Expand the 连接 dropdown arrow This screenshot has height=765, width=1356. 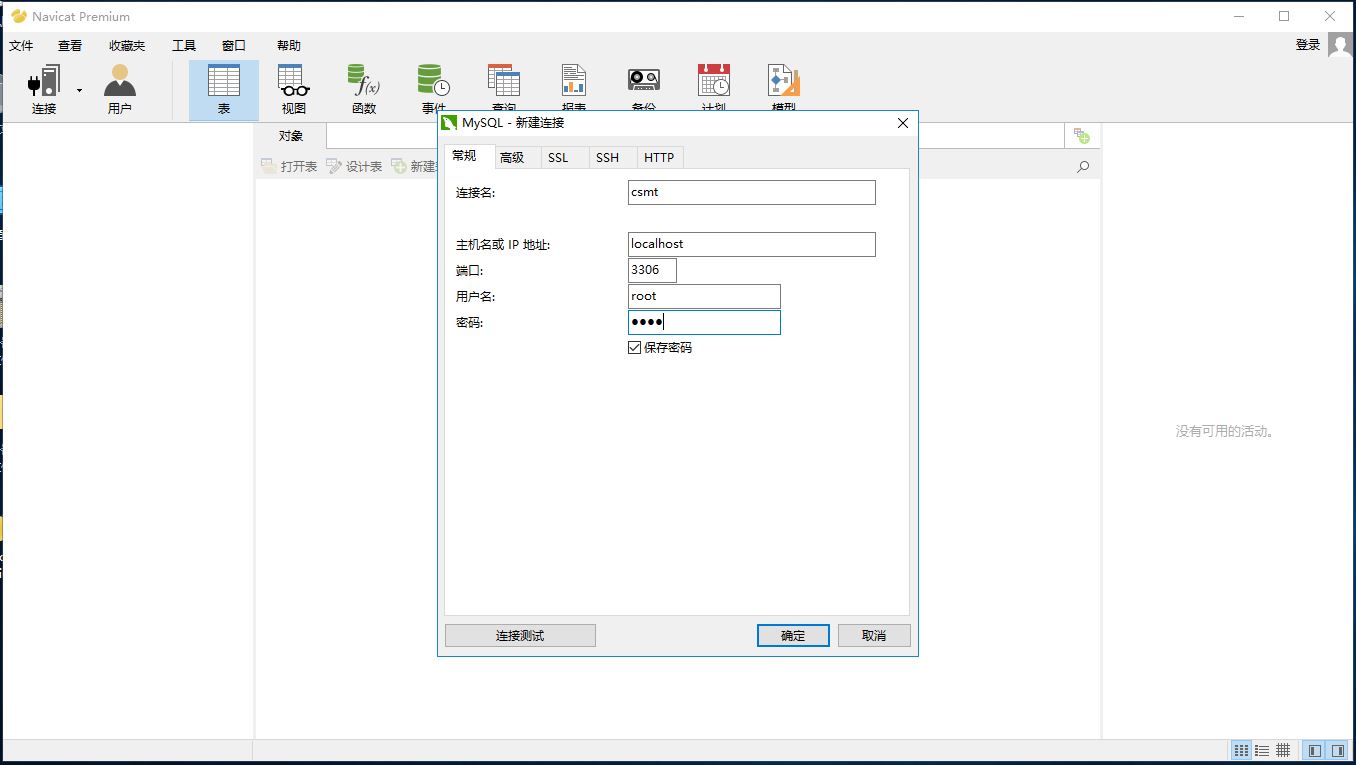pyautogui.click(x=79, y=90)
